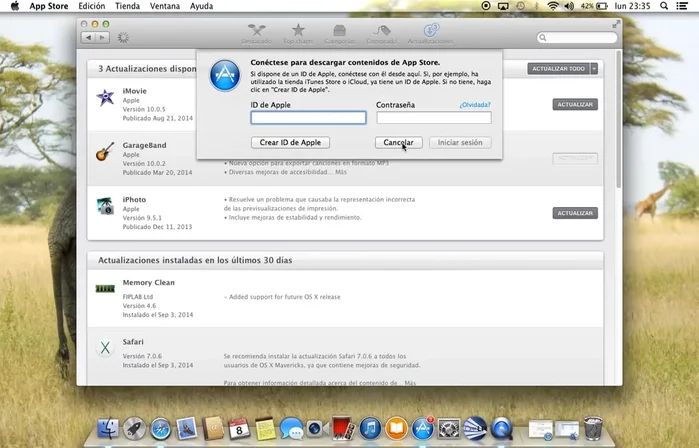Click Actualizar button for iPhoto
Viewport: 699px width, 448px height.
click(x=575, y=213)
